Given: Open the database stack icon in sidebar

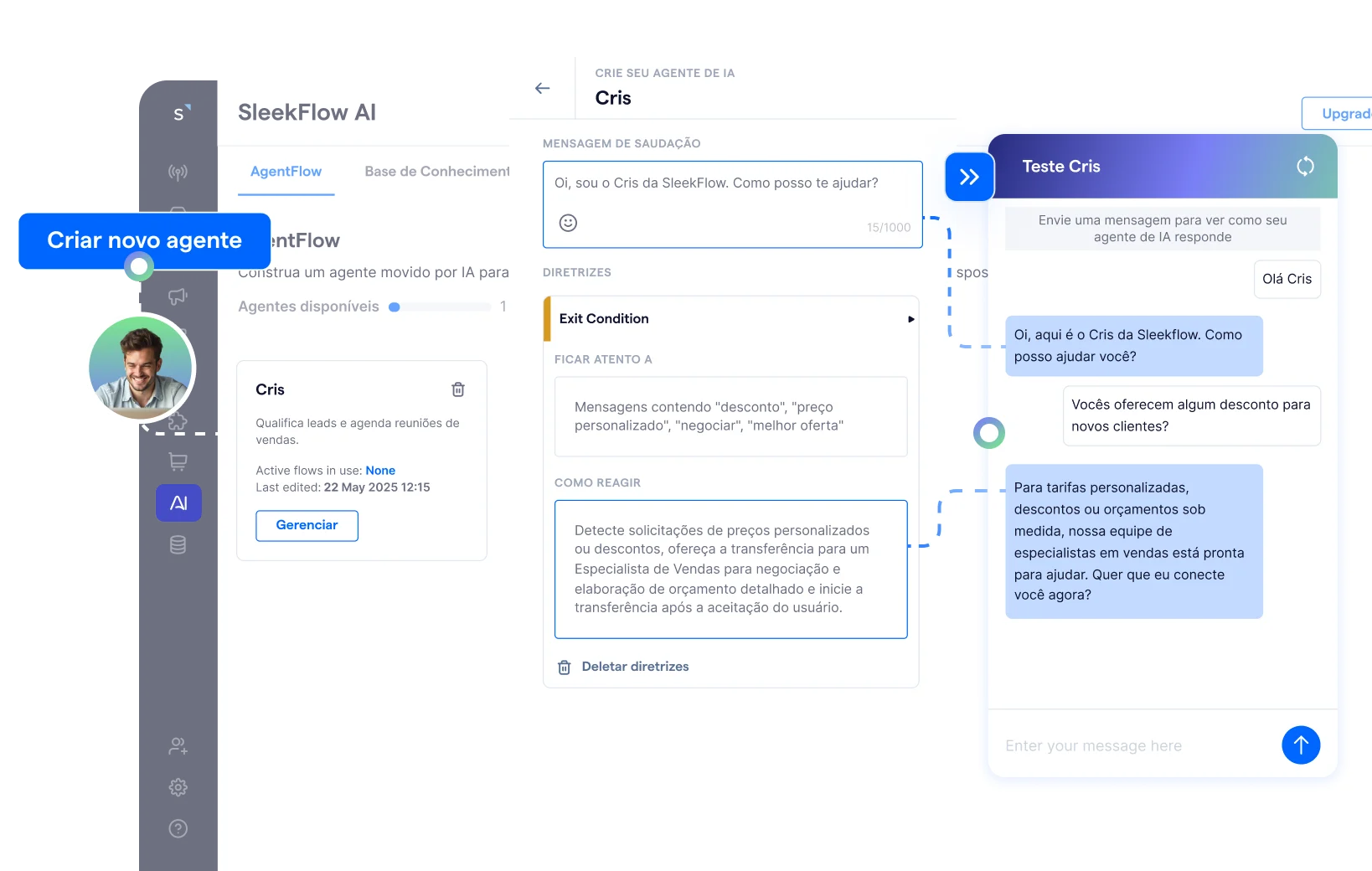Looking at the screenshot, I should tap(178, 544).
